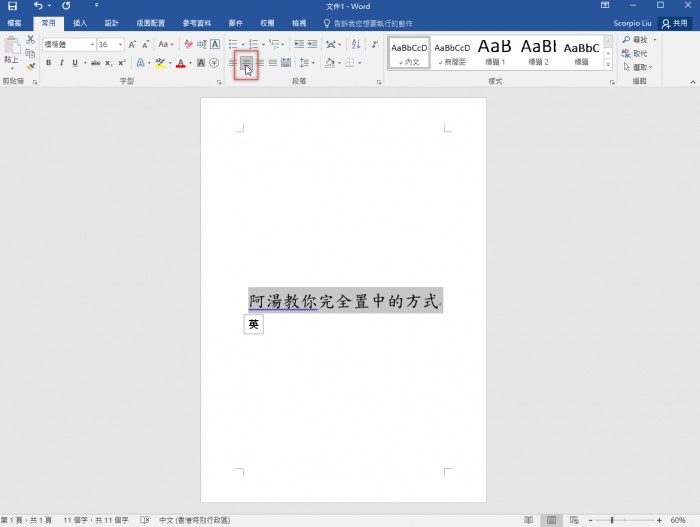The width and height of the screenshot is (700, 527).
Task: Center align the selected paragraph
Action: tap(246, 63)
